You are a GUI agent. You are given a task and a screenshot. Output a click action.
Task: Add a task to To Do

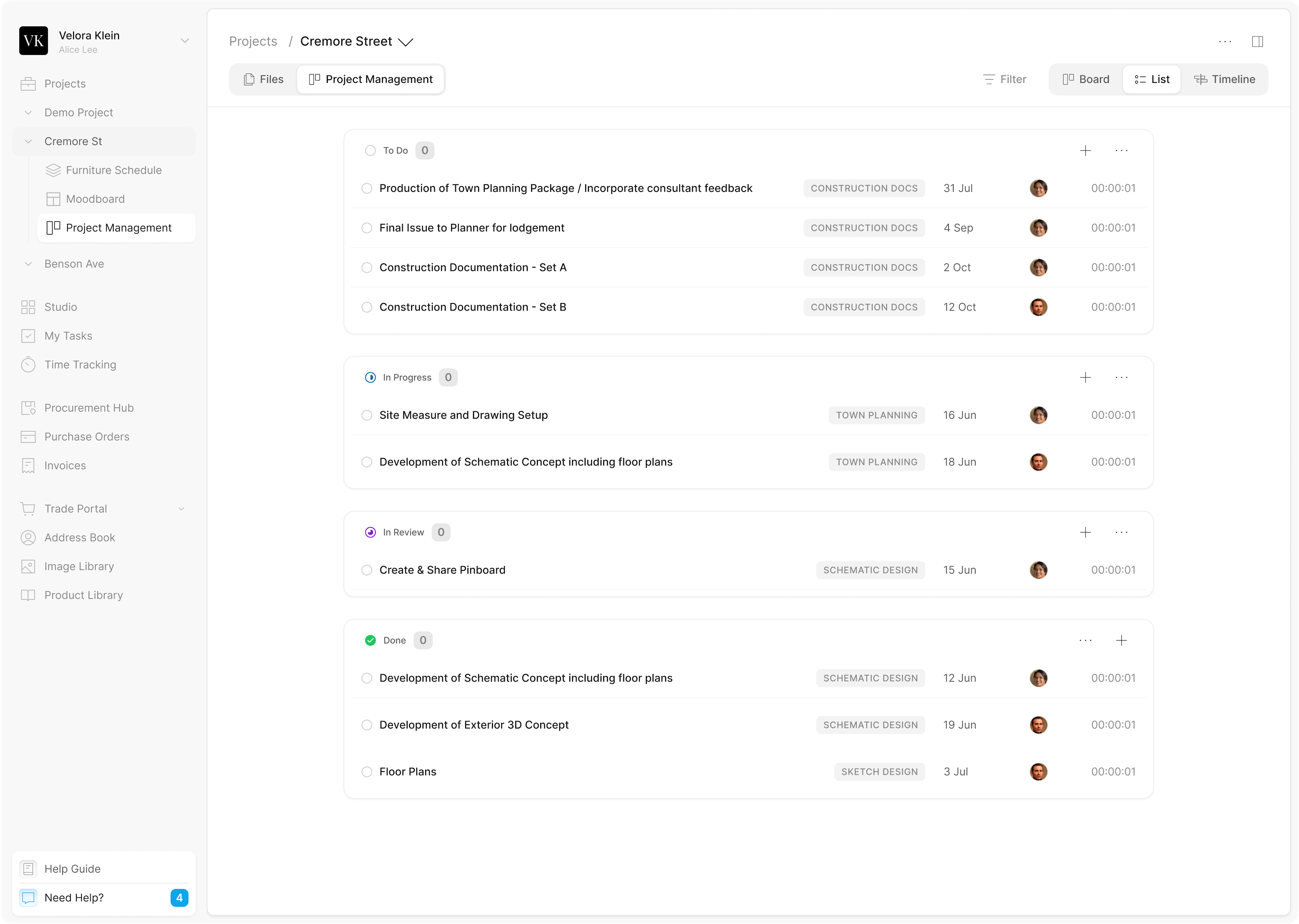click(1085, 150)
